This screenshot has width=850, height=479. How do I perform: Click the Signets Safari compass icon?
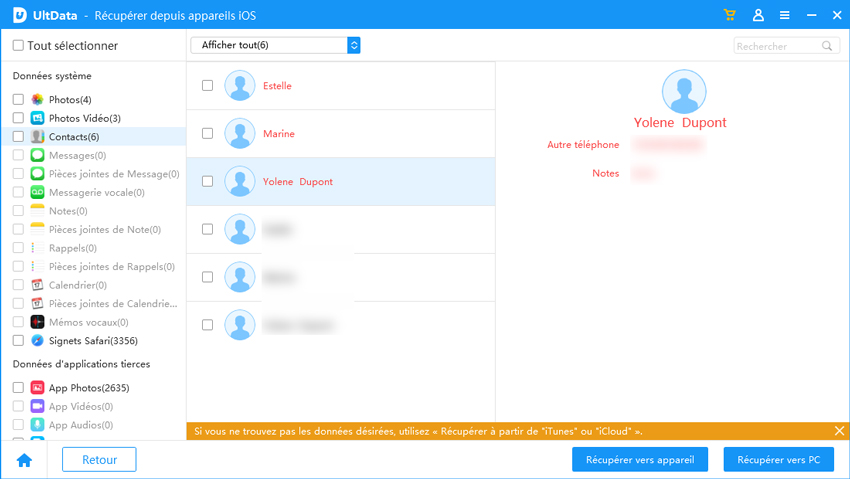(x=37, y=341)
